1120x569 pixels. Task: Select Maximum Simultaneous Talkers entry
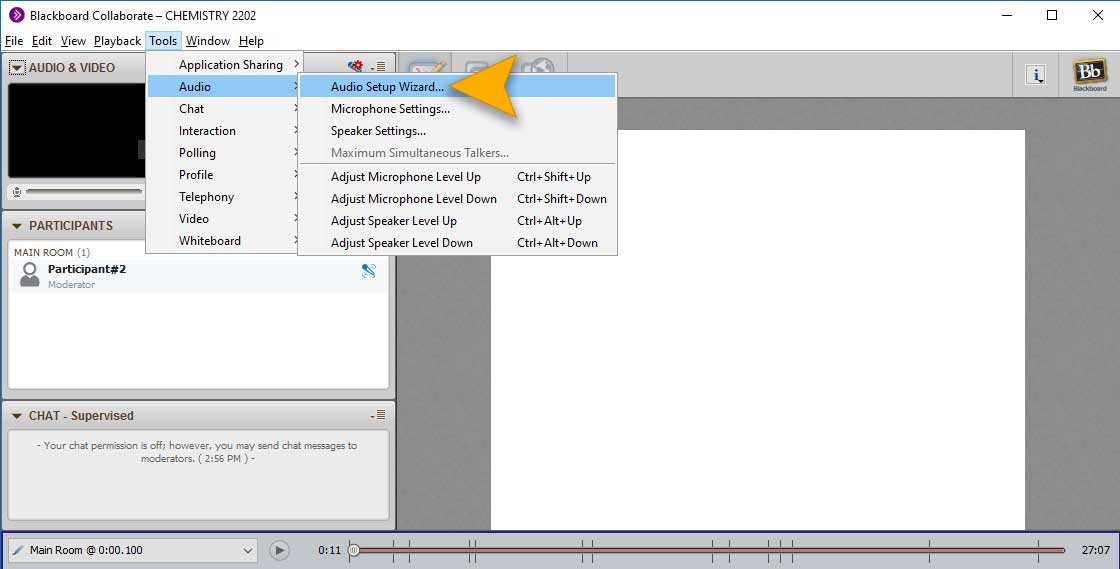457,153
